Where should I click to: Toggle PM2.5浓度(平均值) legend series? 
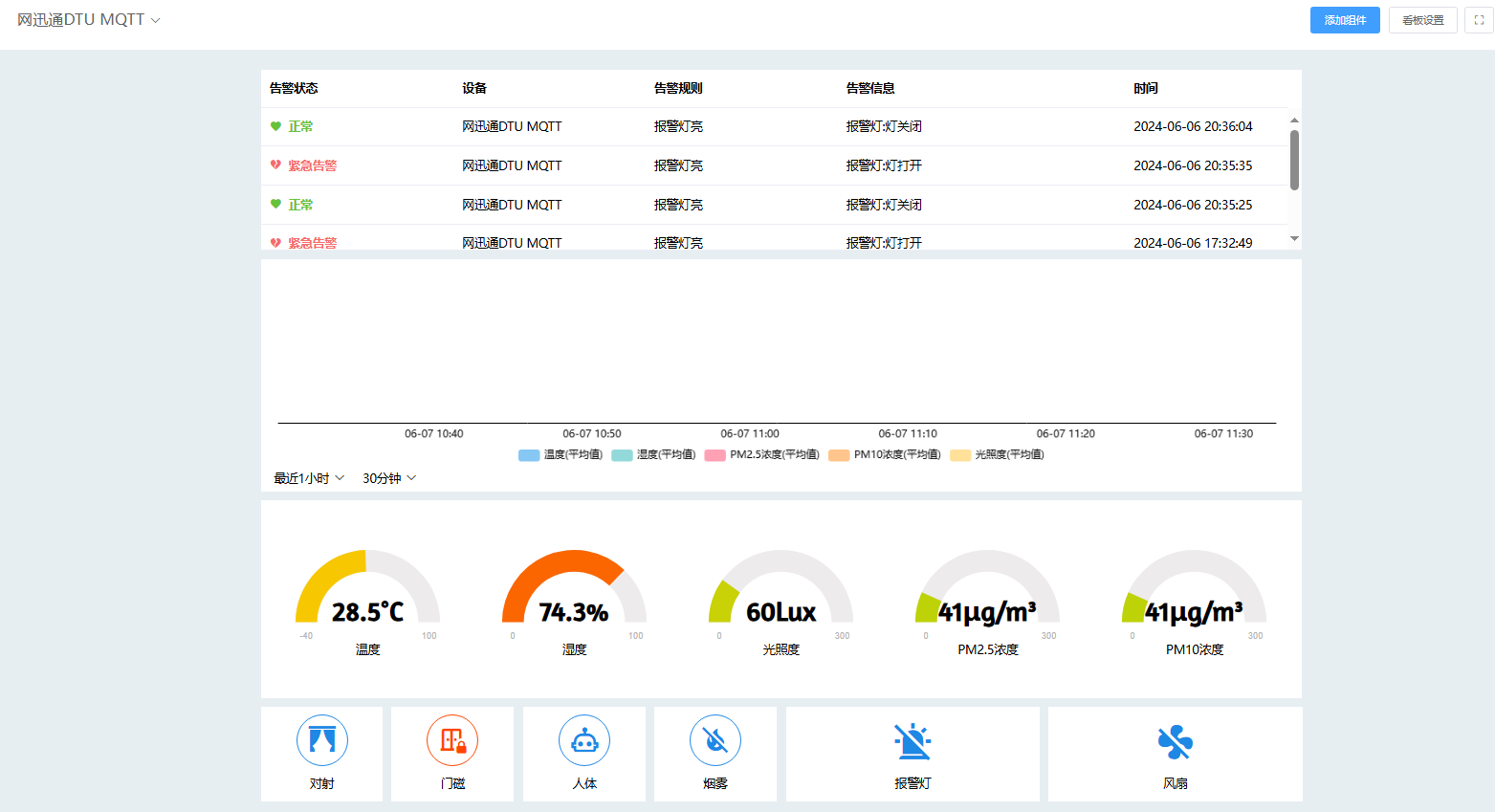click(x=762, y=455)
